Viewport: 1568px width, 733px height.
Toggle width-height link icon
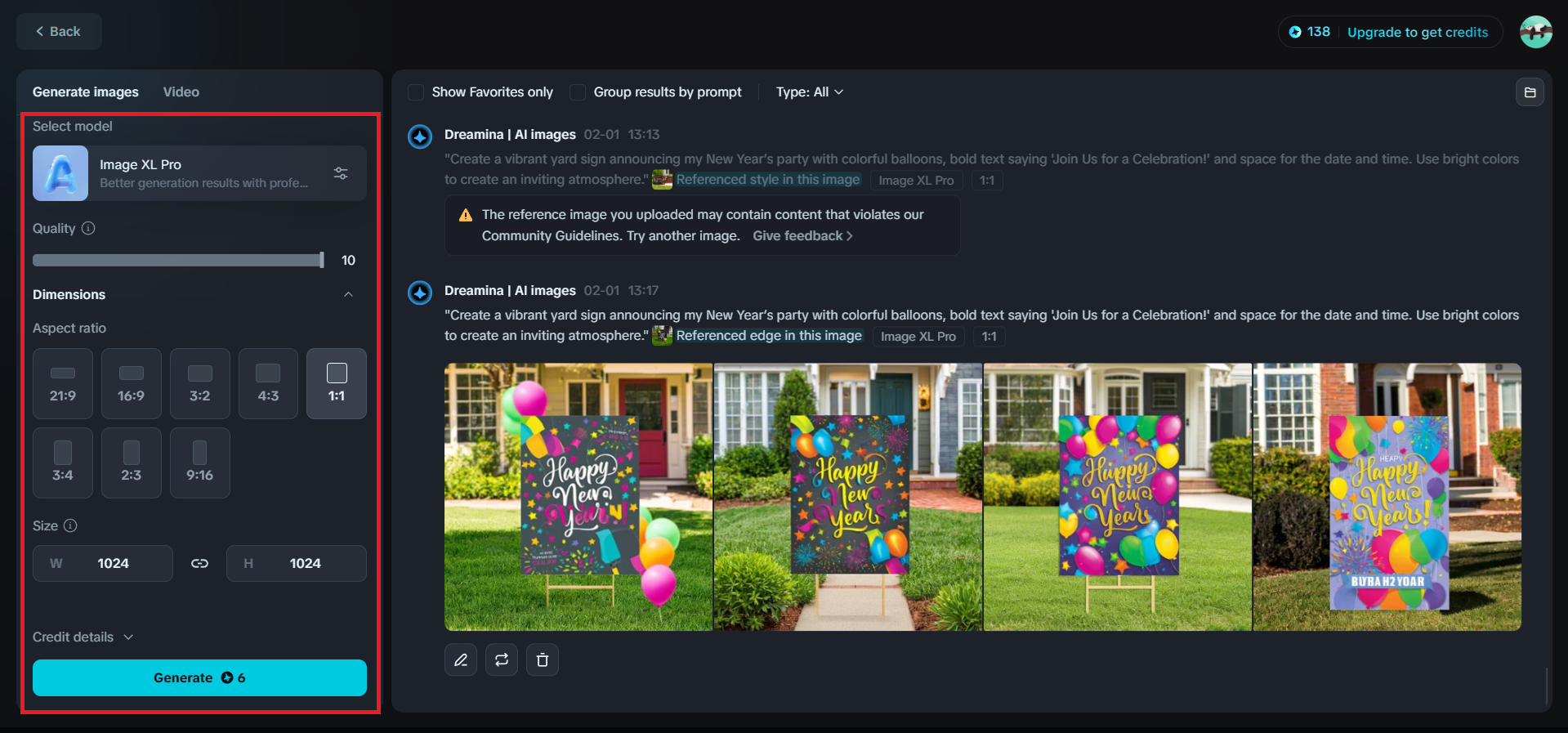199,563
